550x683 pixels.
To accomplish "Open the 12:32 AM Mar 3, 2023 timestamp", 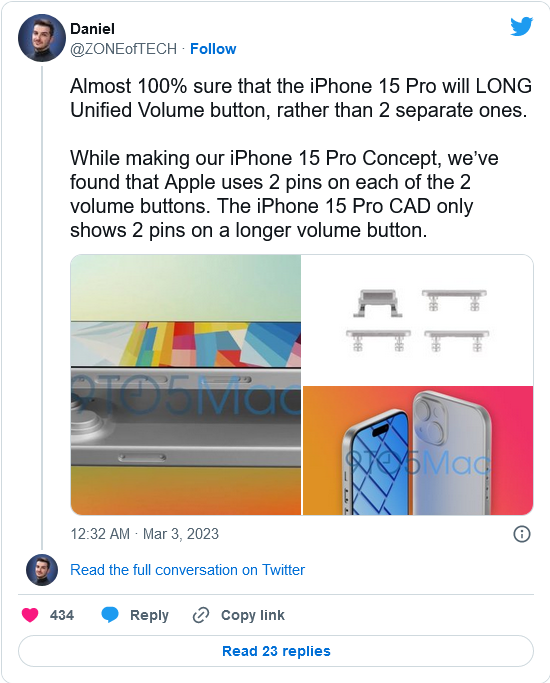I will pyautogui.click(x=144, y=534).
